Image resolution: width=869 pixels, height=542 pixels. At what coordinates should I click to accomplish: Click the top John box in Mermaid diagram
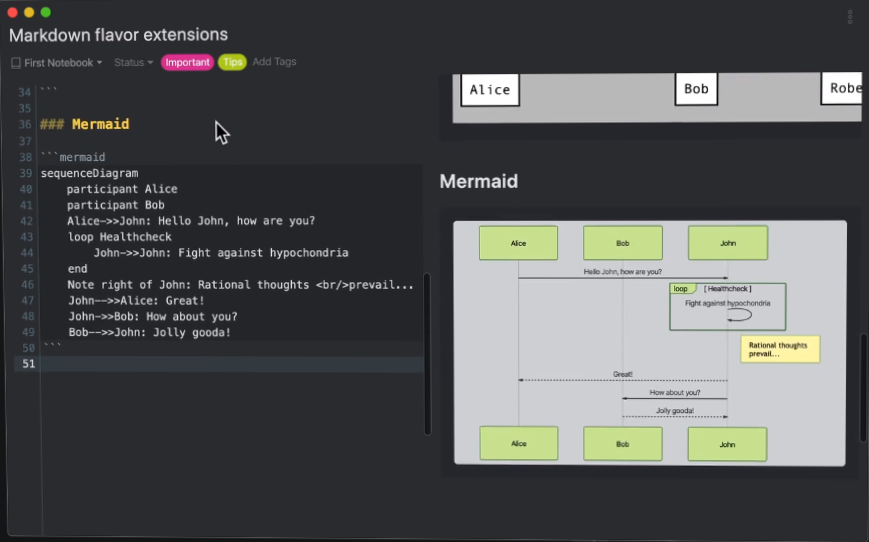(728, 243)
